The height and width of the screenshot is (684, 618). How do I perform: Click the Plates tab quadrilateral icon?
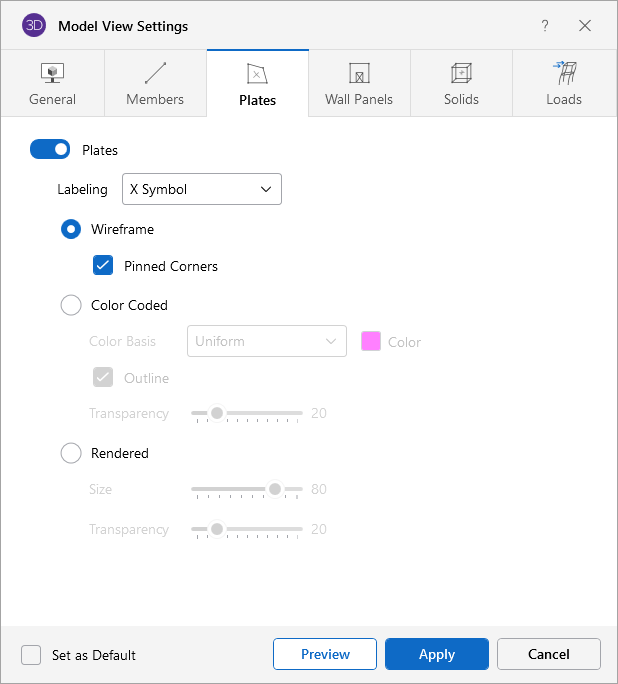(x=257, y=73)
